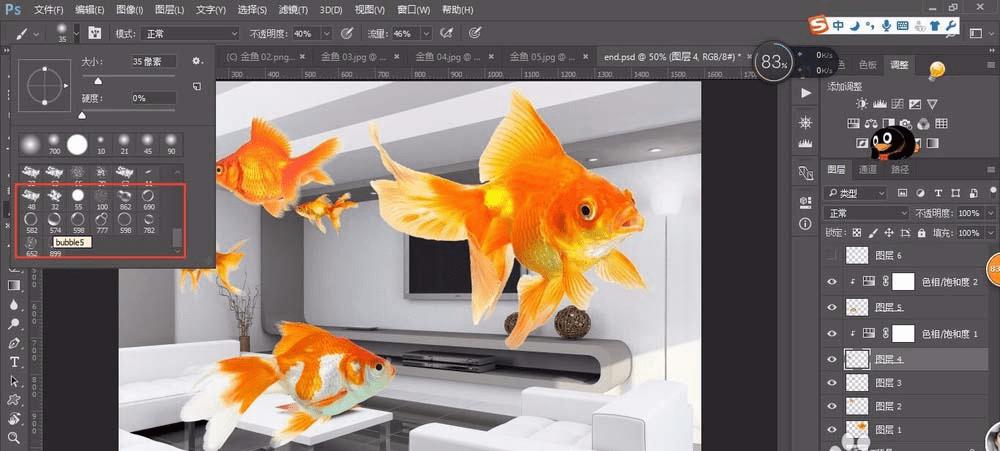Select the 色相/饱和度 2 layer mask thumbnail

903,281
